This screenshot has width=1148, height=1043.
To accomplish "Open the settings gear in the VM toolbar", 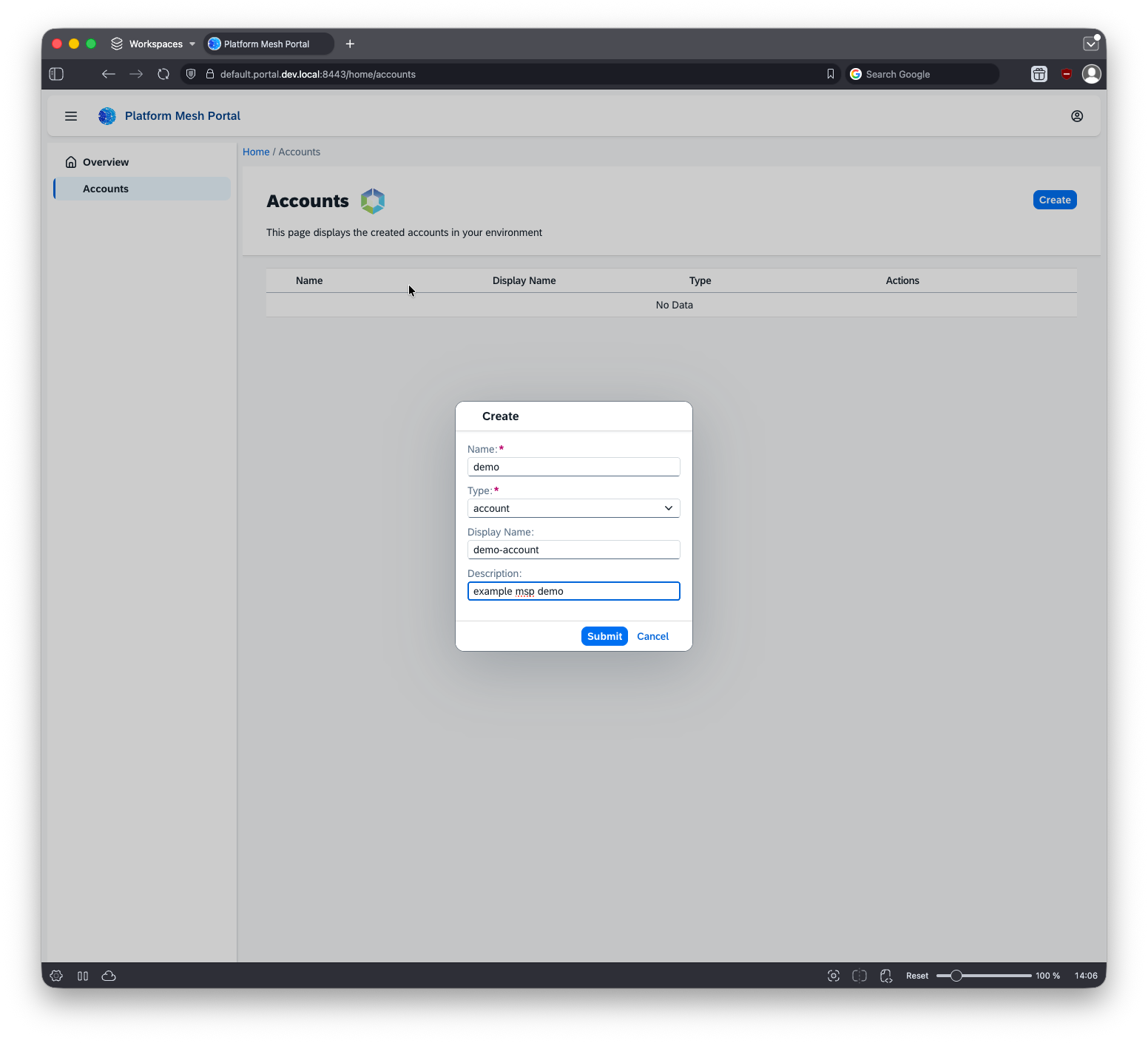I will pos(56,976).
